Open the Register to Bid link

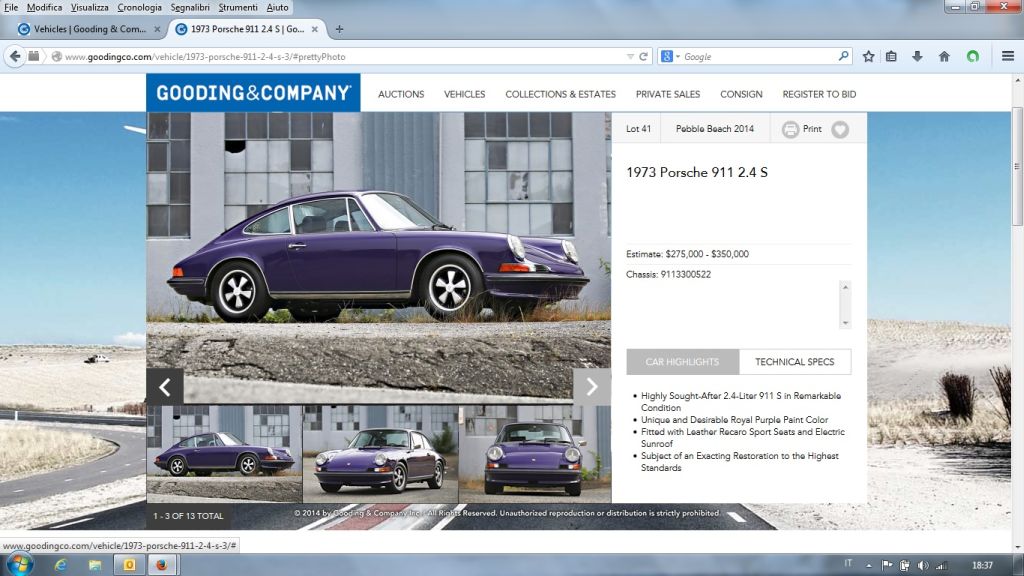tap(819, 94)
